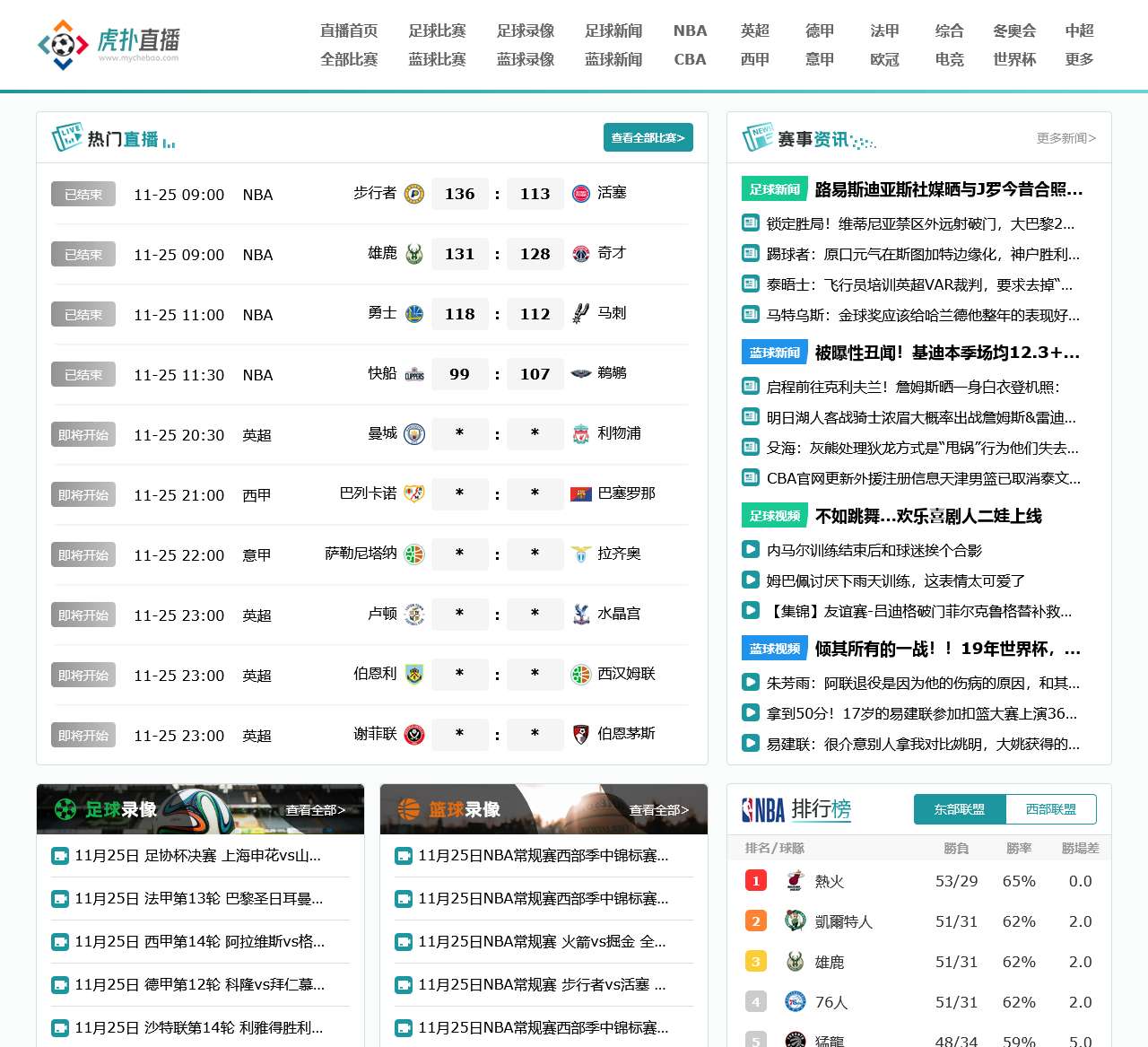Click score 136 of 步行者
The width and height of the screenshot is (1148, 1047).
[460, 194]
